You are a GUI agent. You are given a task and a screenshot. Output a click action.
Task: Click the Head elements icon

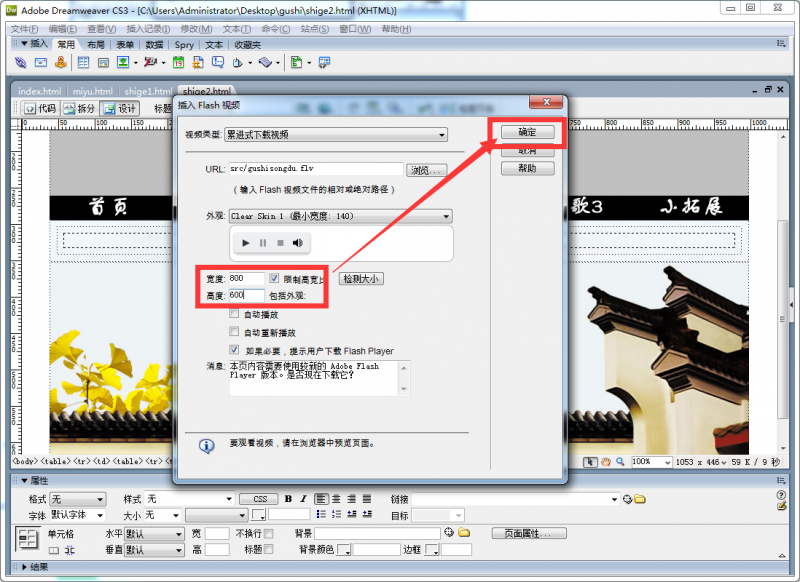238,63
